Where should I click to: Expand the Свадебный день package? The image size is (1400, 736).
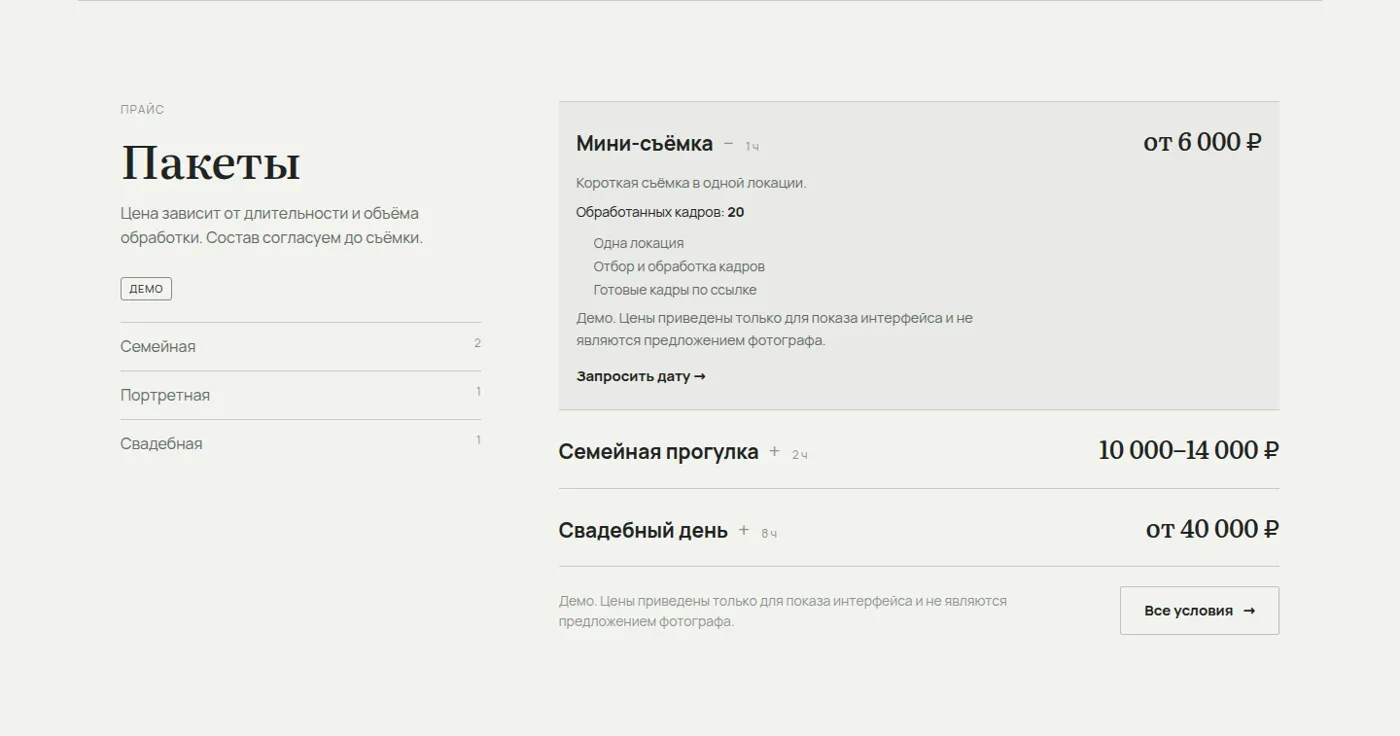point(918,528)
